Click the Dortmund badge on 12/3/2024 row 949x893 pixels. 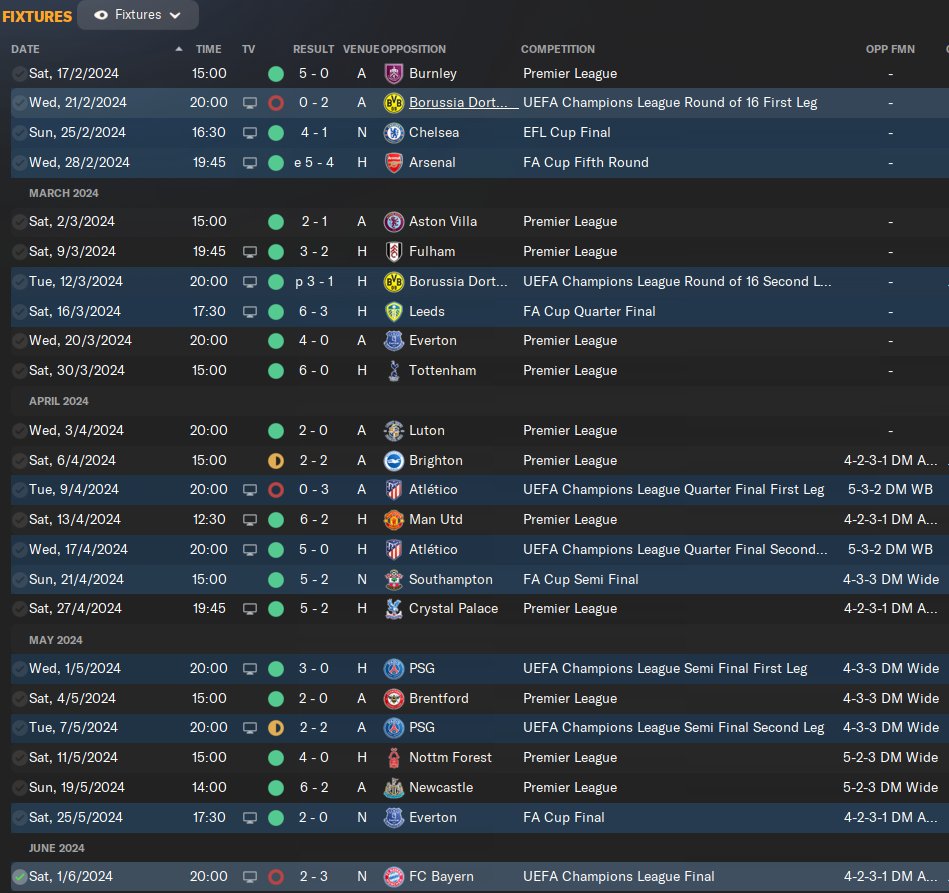(x=394, y=282)
